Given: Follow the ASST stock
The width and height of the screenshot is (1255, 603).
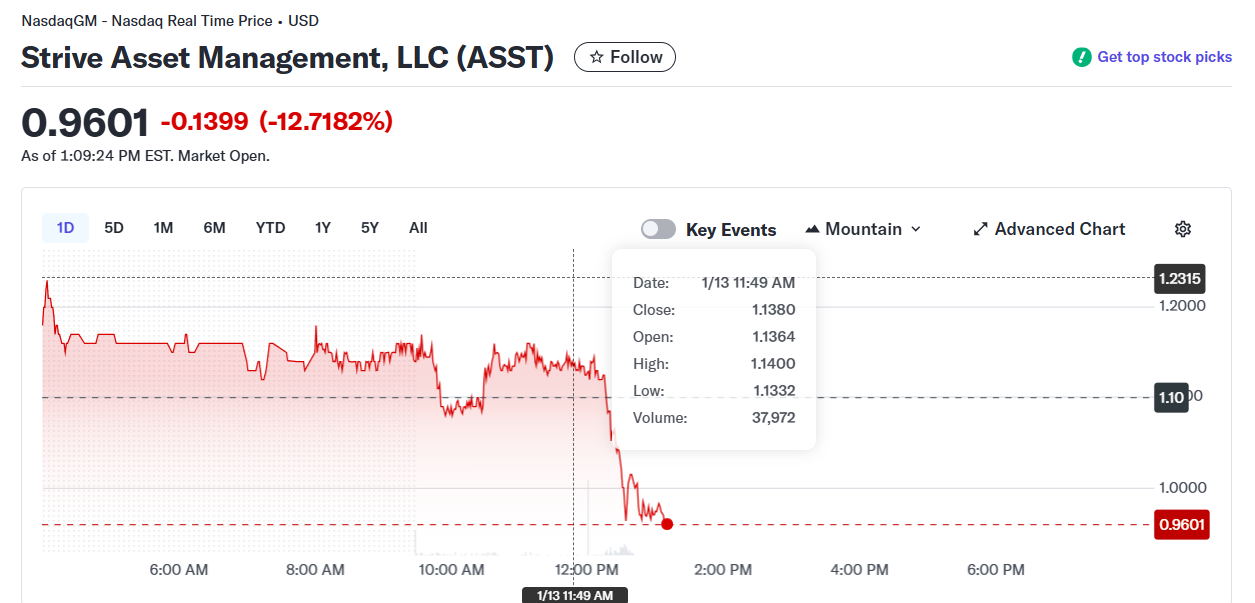Looking at the screenshot, I should [625, 57].
